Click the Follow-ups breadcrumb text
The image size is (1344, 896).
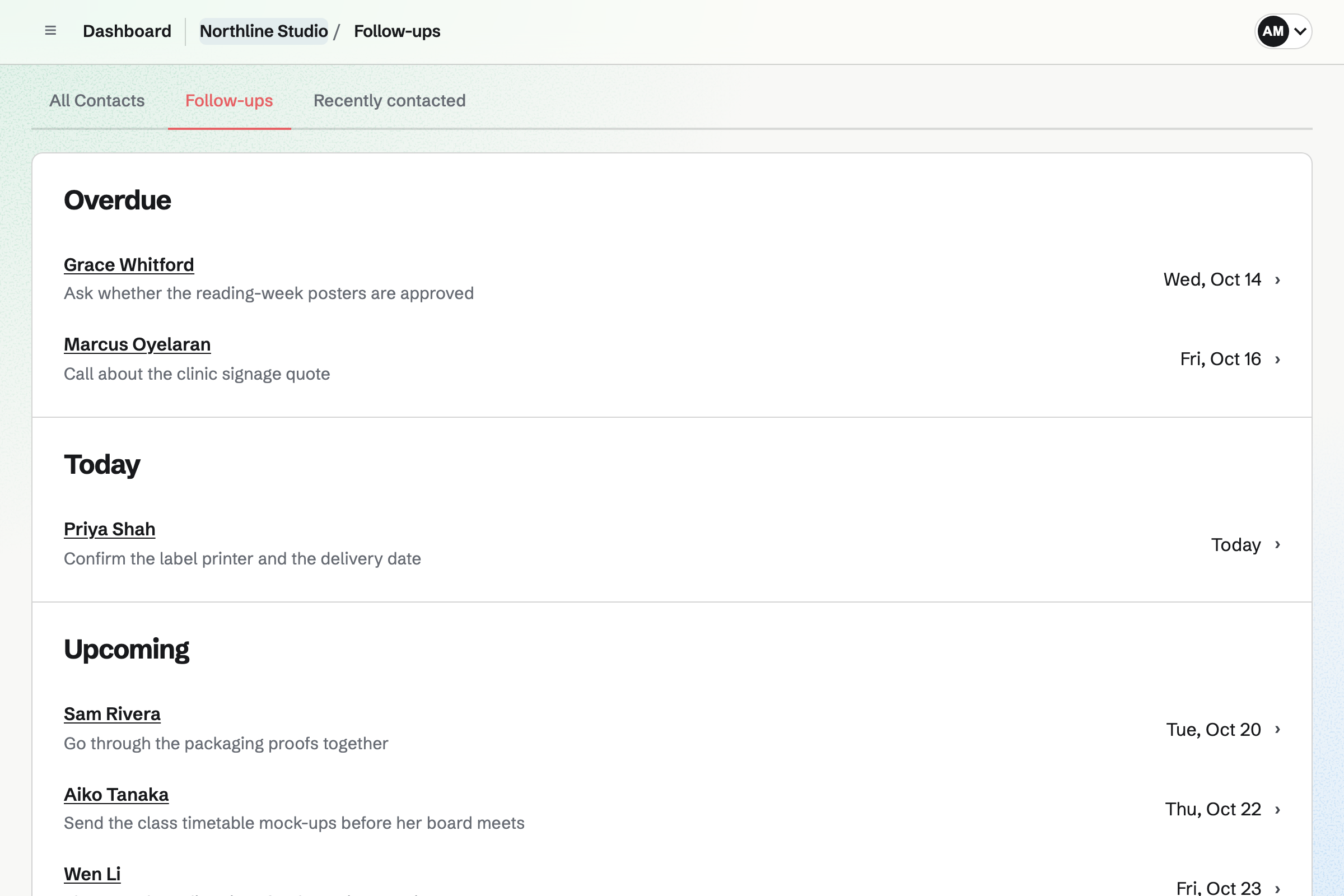pos(397,31)
